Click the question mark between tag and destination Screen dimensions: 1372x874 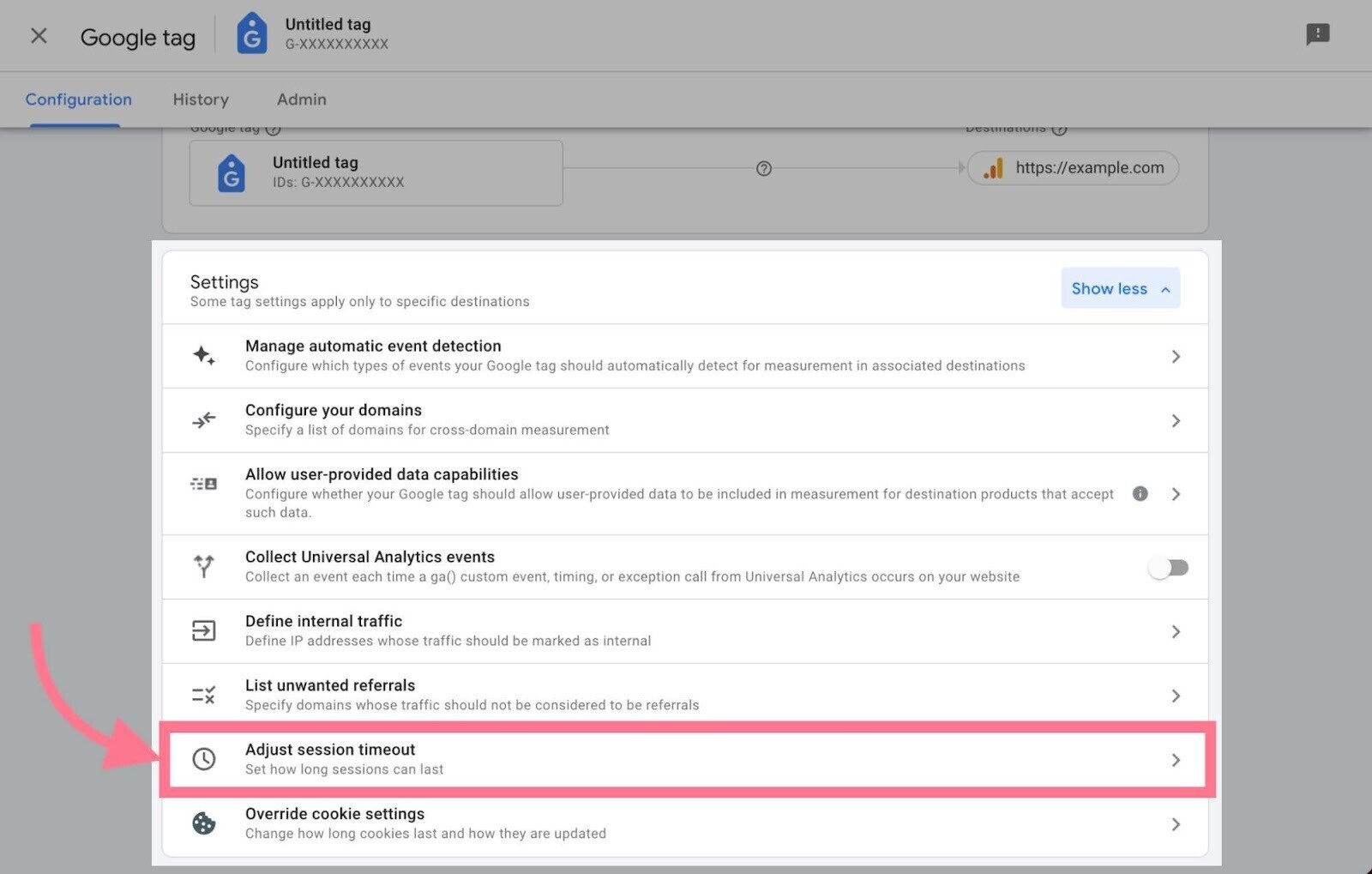point(763,169)
